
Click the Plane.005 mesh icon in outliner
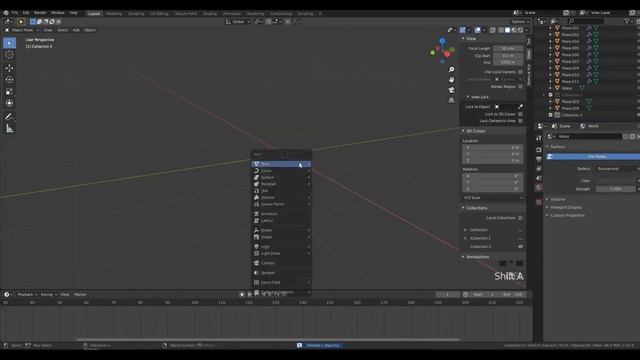tap(557, 48)
